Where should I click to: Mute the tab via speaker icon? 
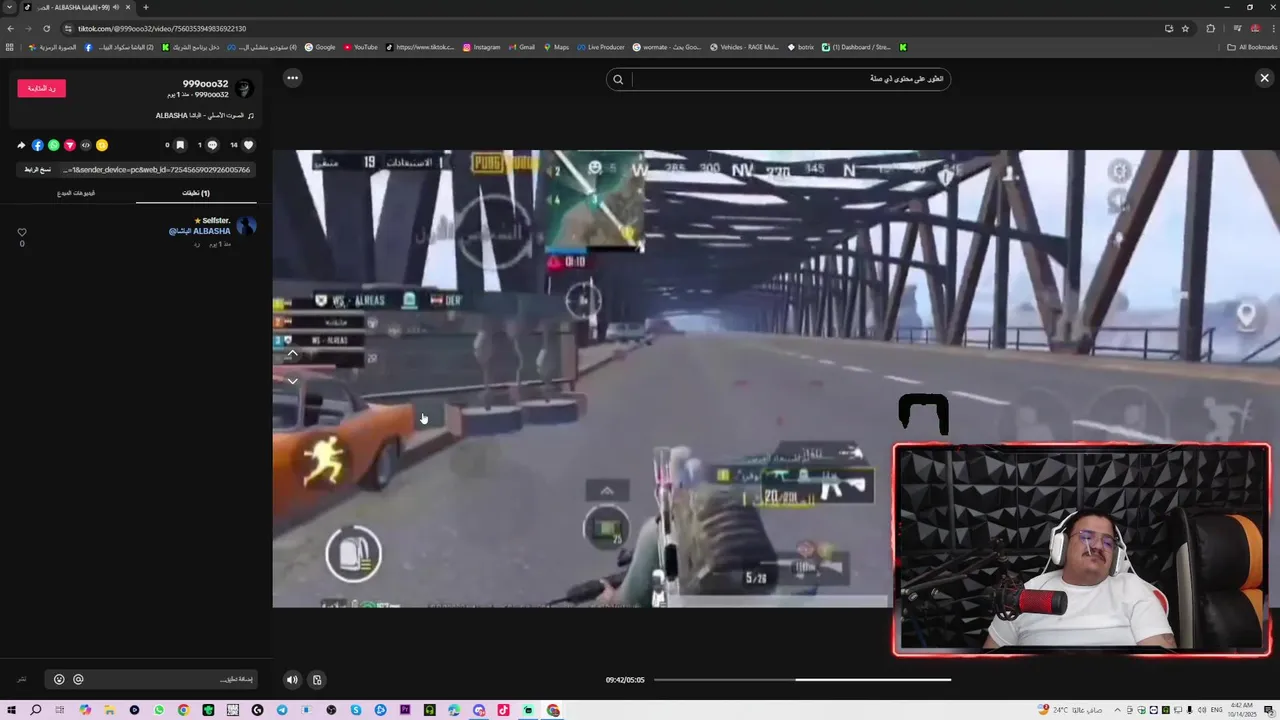click(116, 7)
